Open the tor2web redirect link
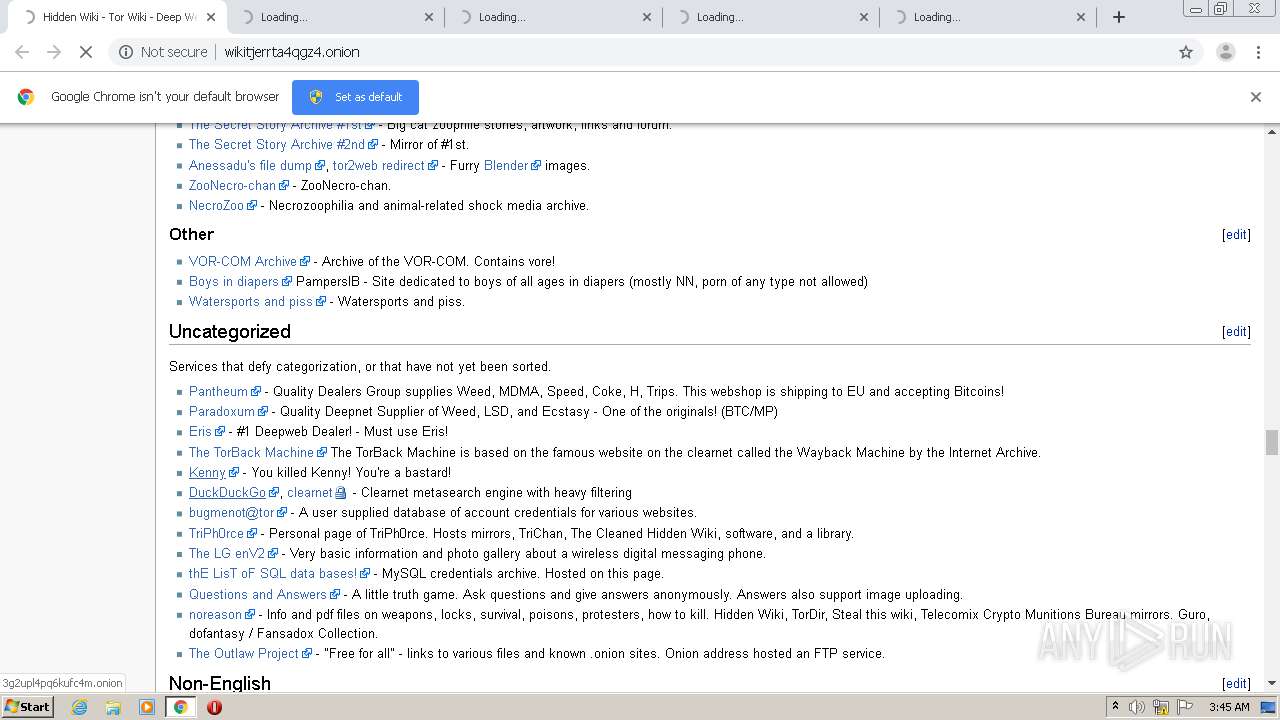 [379, 166]
